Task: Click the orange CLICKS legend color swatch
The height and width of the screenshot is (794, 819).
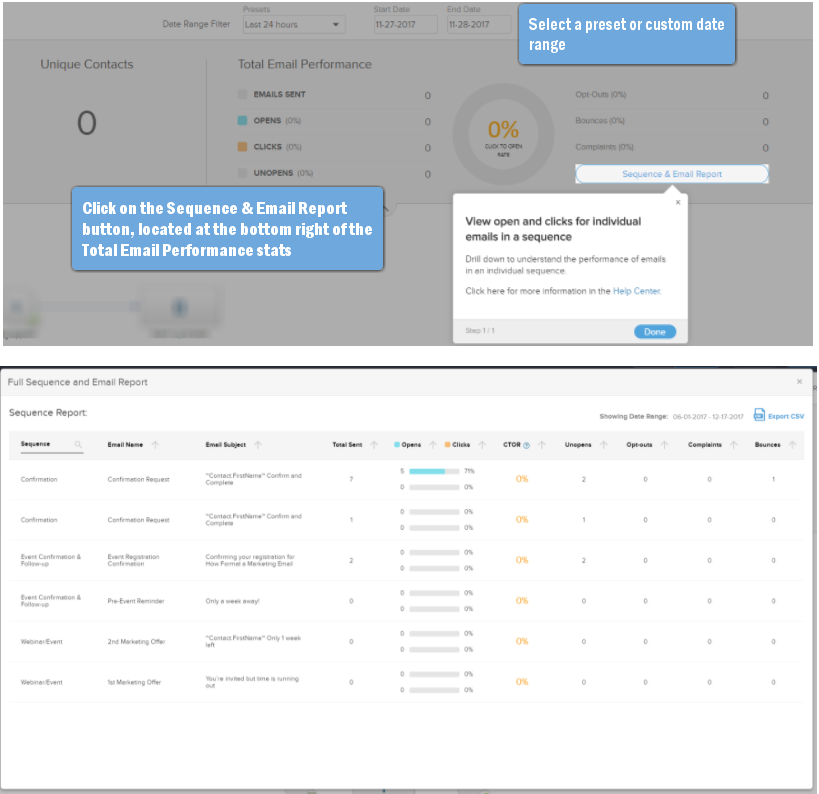Action: coord(242,147)
